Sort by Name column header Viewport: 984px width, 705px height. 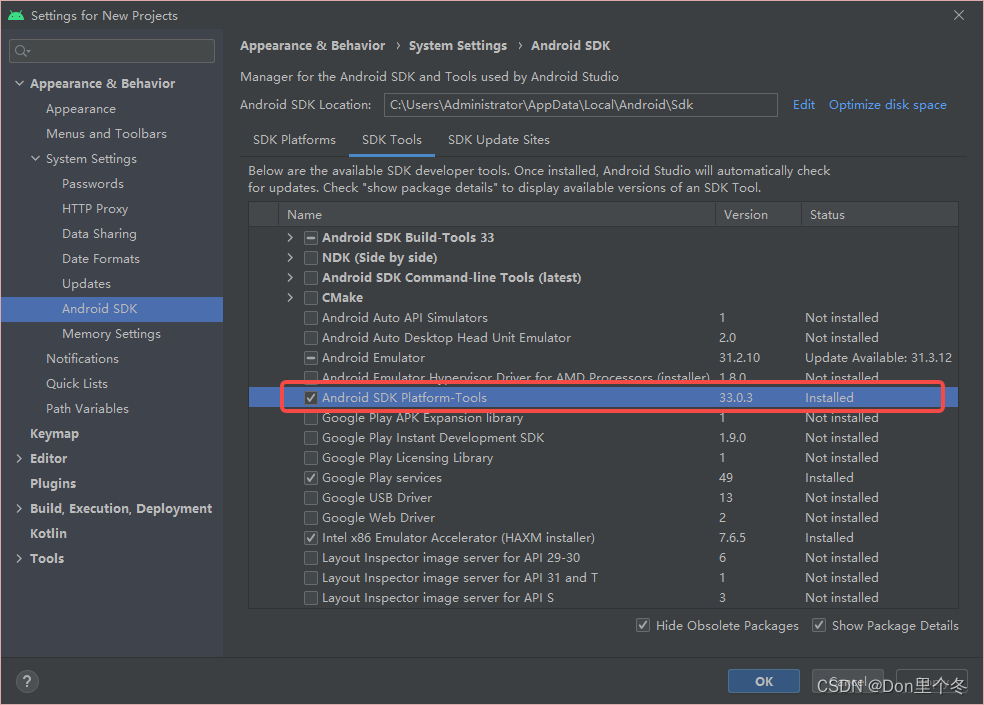coord(497,215)
